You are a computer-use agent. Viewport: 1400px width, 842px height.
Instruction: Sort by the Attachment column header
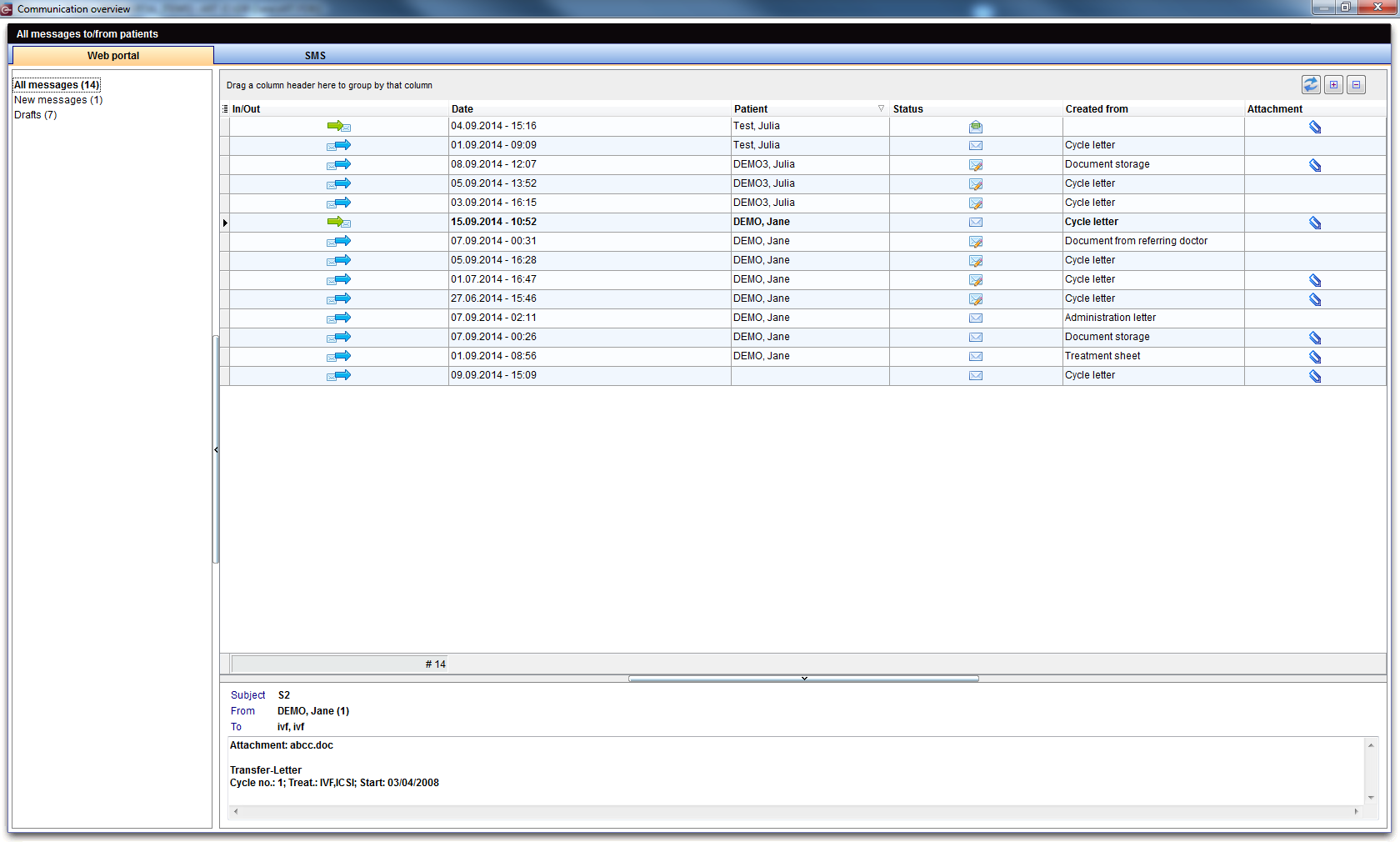[1315, 109]
